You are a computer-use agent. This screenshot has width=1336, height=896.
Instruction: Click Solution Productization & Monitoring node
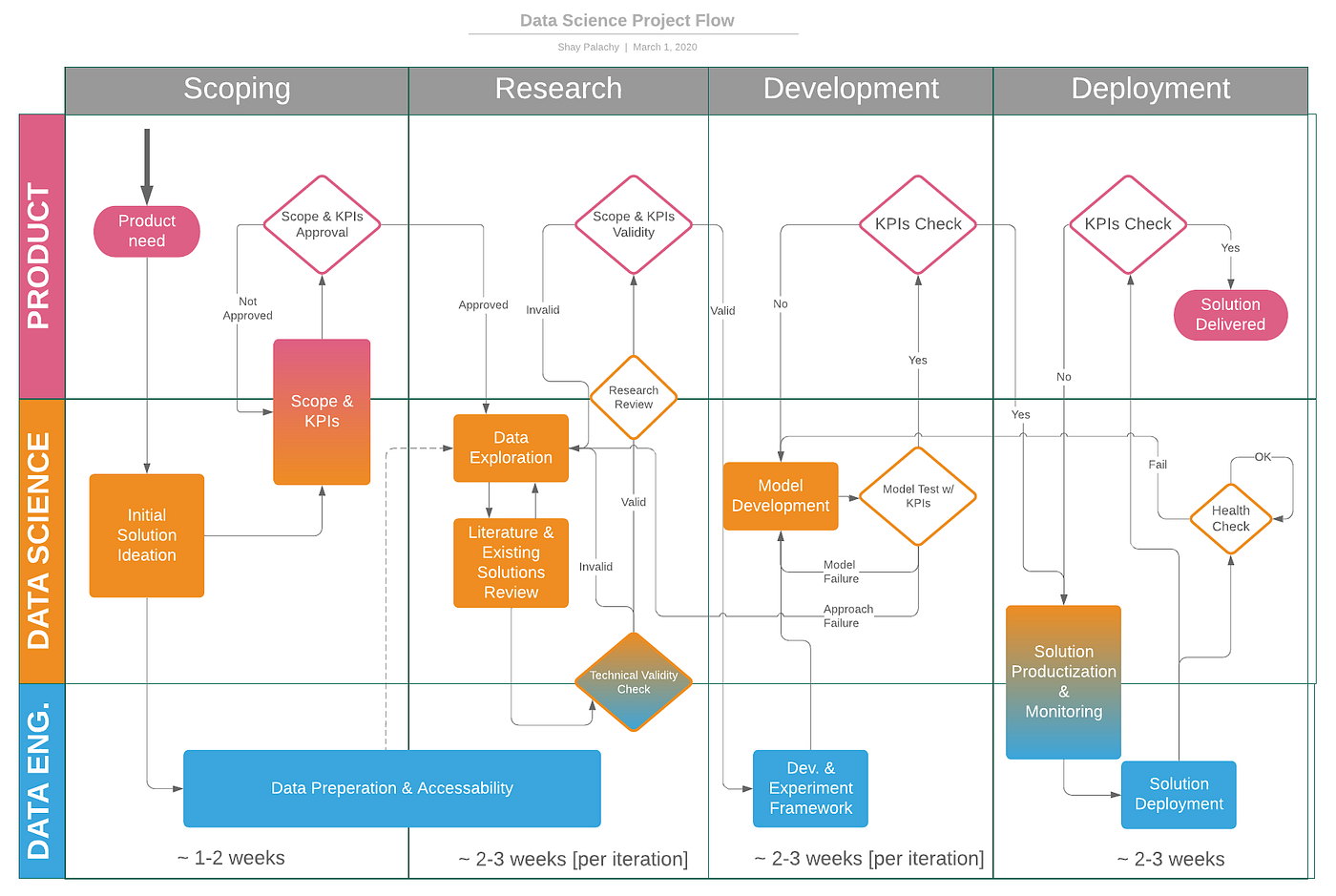[1063, 681]
